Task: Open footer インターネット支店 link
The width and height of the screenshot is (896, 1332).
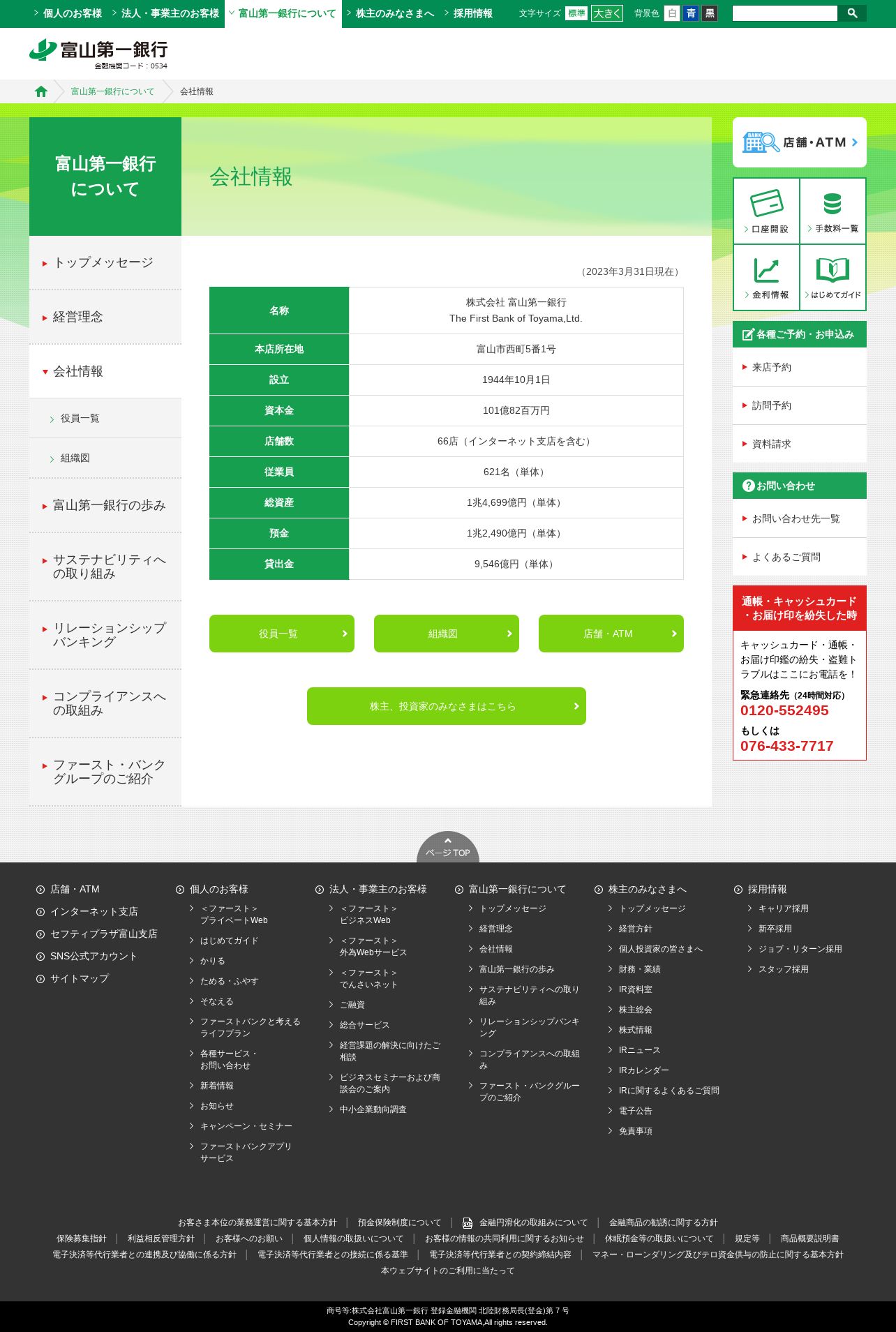Action: pyautogui.click(x=94, y=912)
